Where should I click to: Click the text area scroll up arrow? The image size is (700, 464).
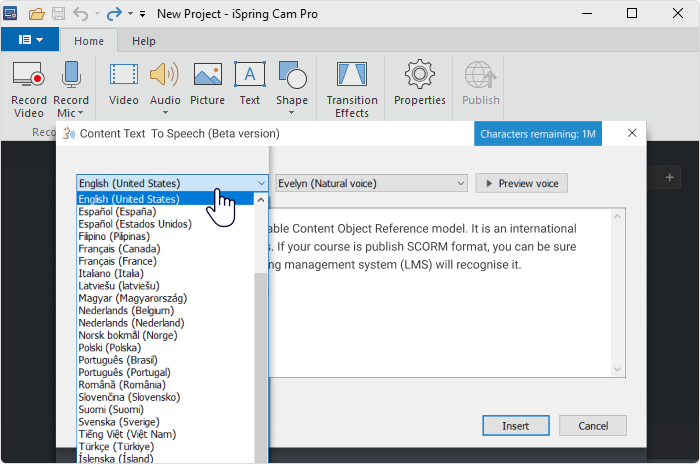[x=617, y=217]
